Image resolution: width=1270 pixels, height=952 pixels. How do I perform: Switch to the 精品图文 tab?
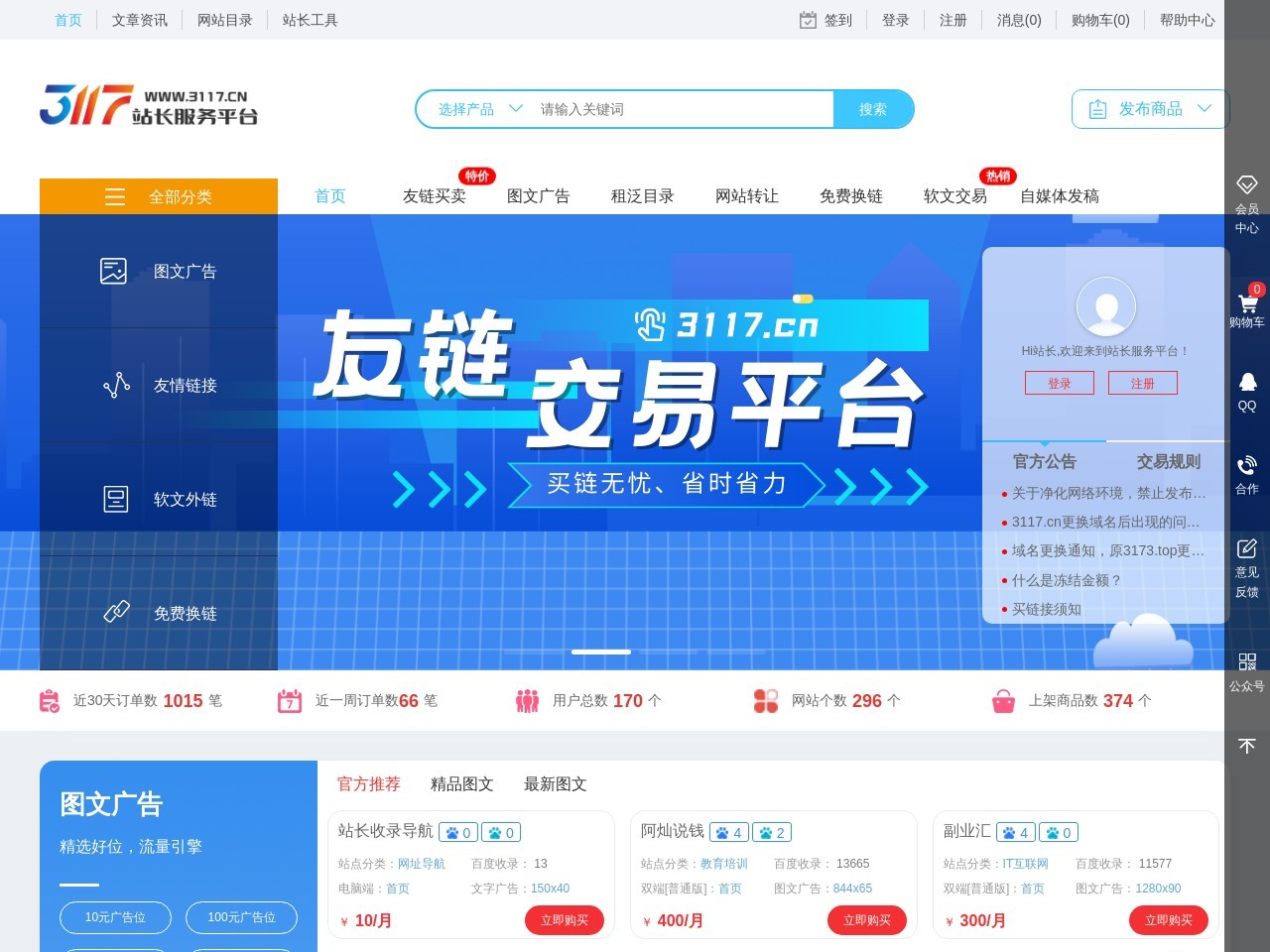459,783
